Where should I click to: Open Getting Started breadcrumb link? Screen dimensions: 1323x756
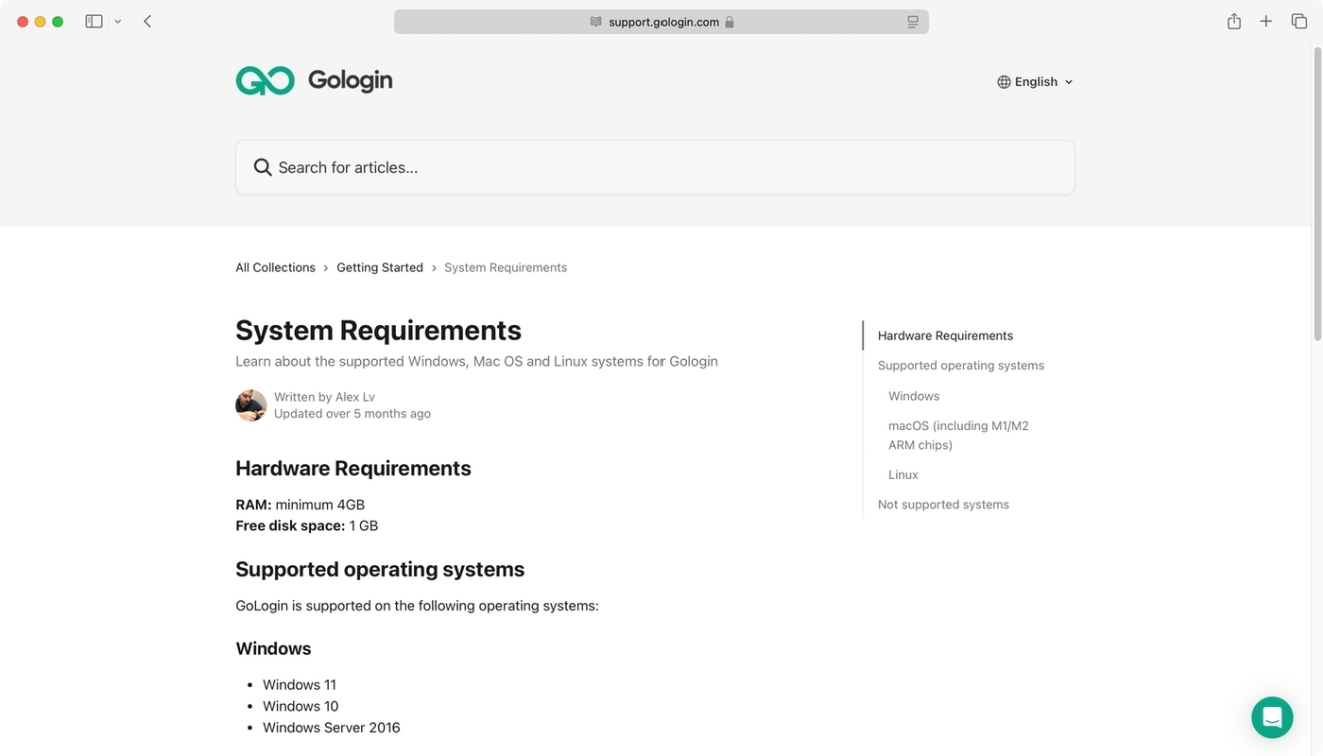[x=380, y=267]
